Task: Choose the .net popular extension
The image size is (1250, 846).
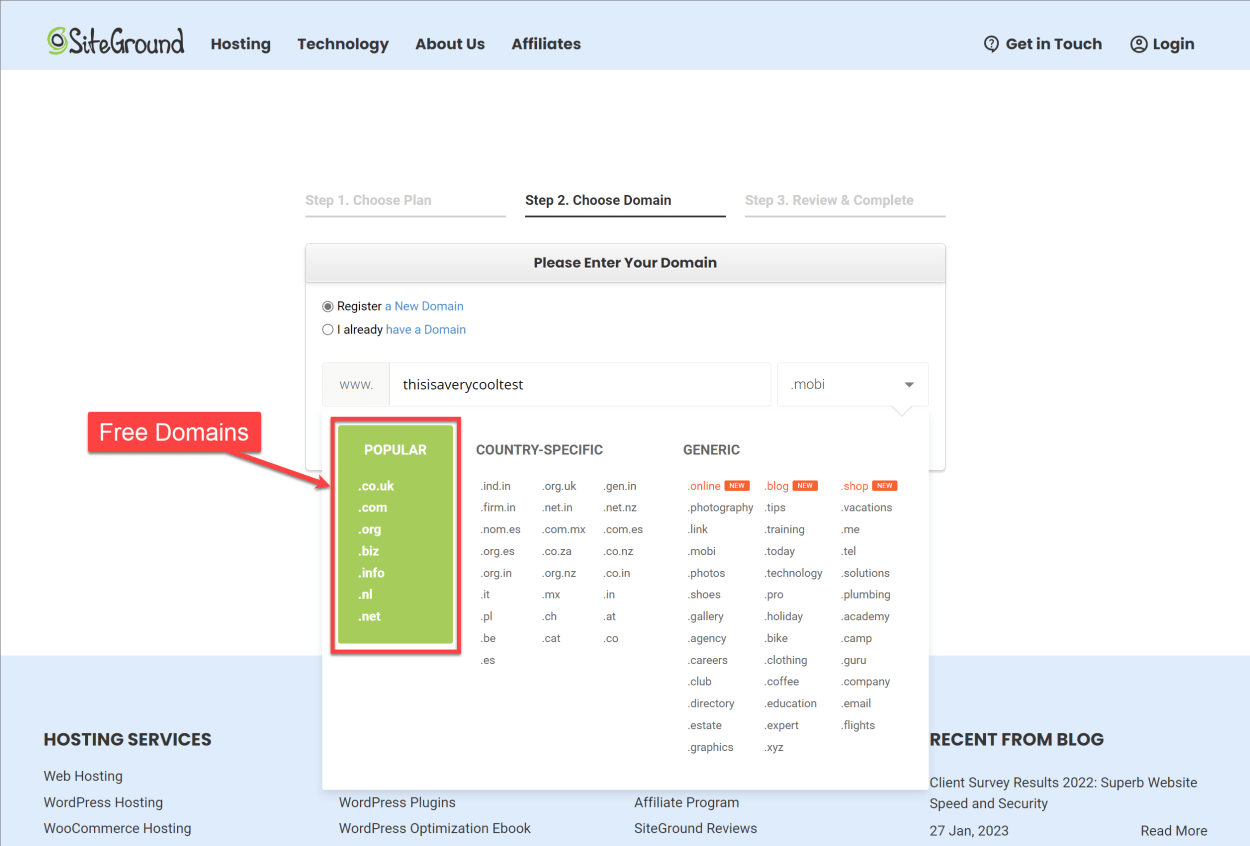Action: click(x=370, y=617)
